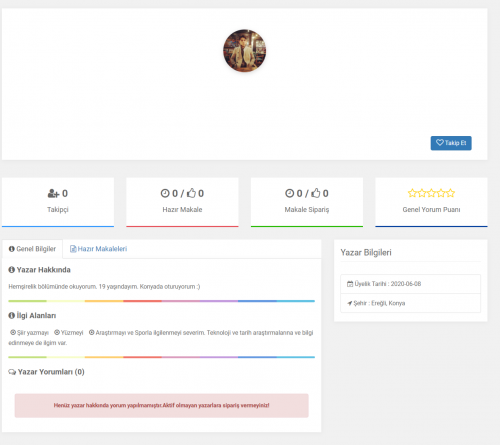
Task: Select the Genel Bilgiler tab
Action: (32, 249)
